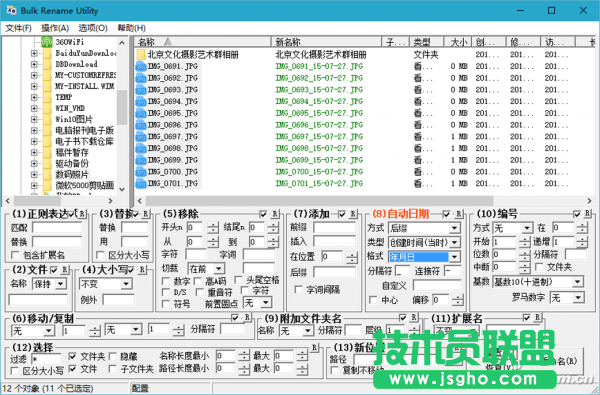The width and height of the screenshot is (600, 395).
Task: Click the 正则表达 匹配 input field
Action: tap(57, 228)
